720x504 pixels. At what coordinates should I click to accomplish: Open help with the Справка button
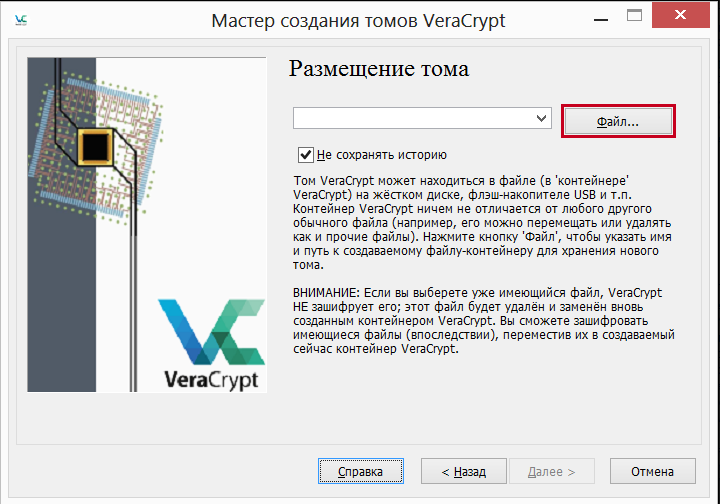(360, 471)
